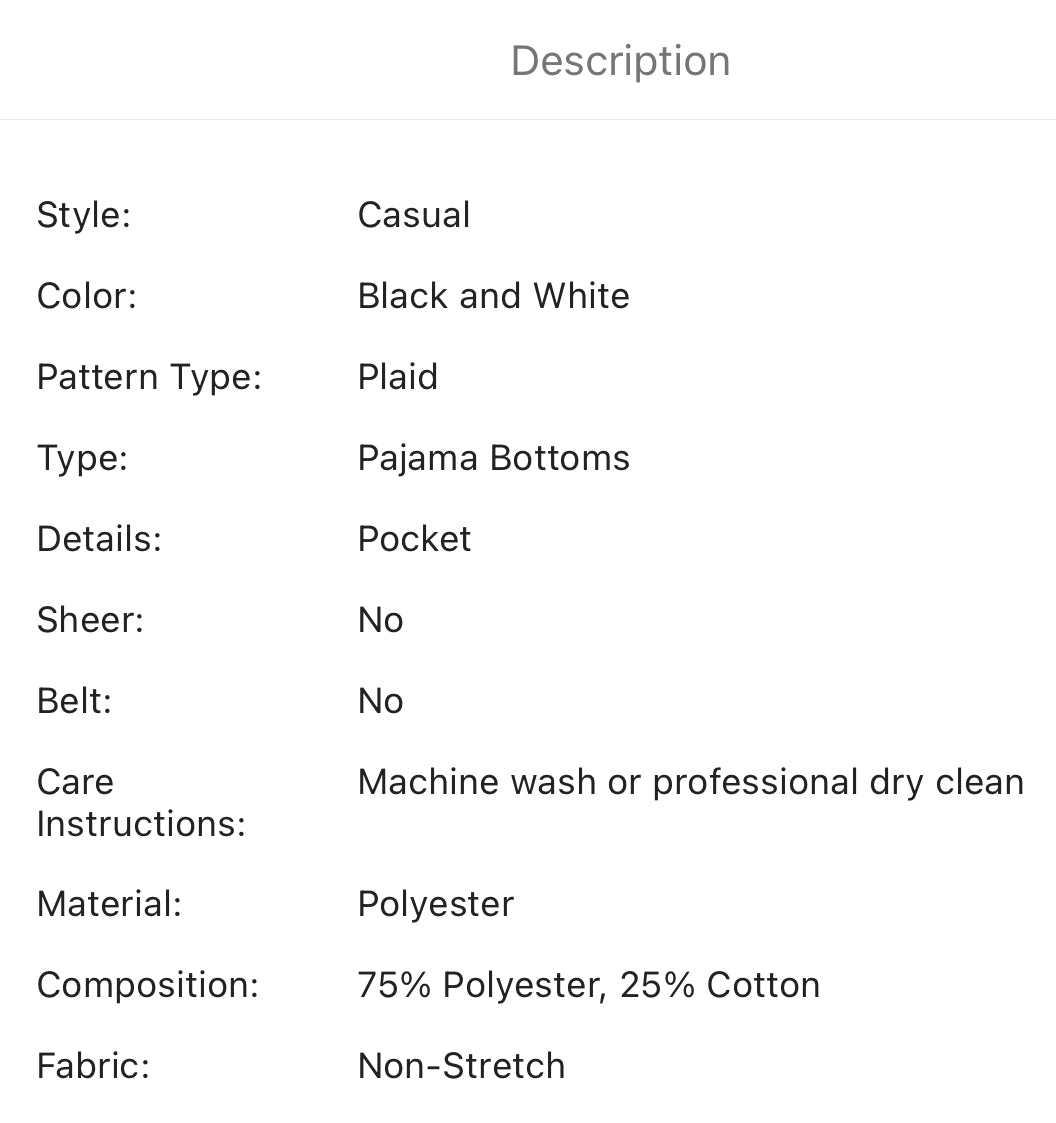Tap the Non-Stretch fabric value
Screen dimensions: 1056x1123
pos(462,1066)
